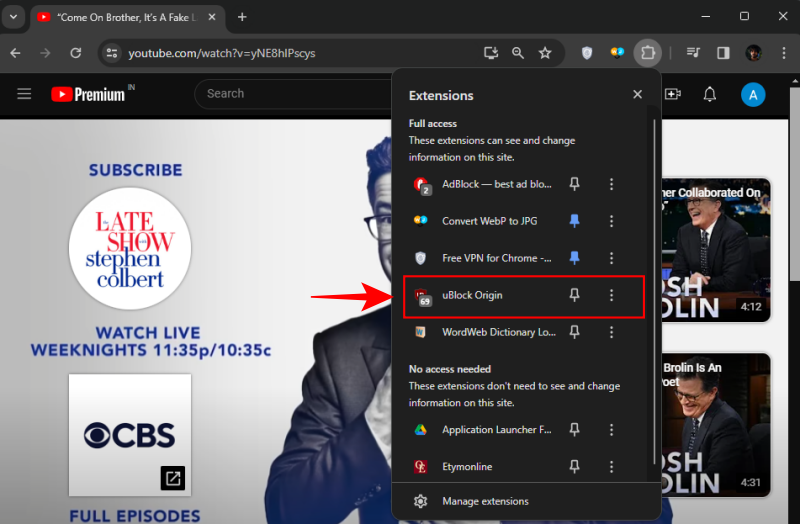The height and width of the screenshot is (524, 800).
Task: Open more actions for Free VPN for Chrome
Action: pos(611,258)
